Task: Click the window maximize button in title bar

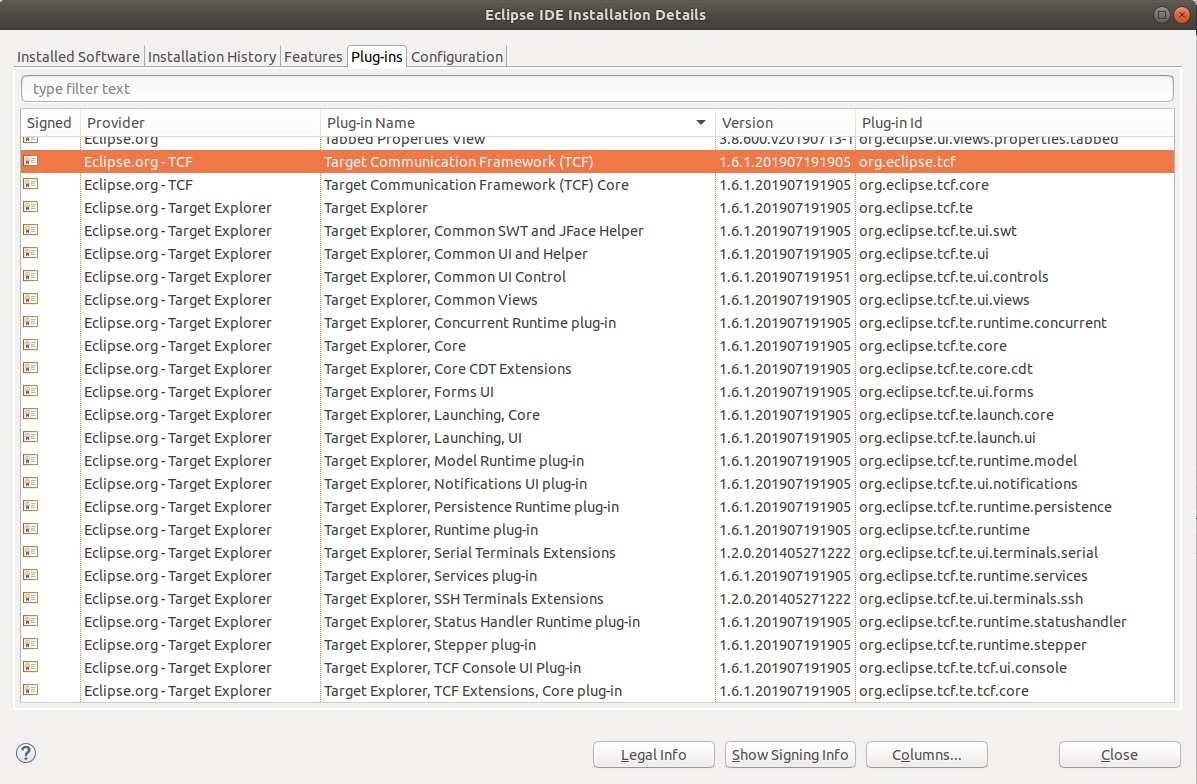Action: pos(1162,15)
